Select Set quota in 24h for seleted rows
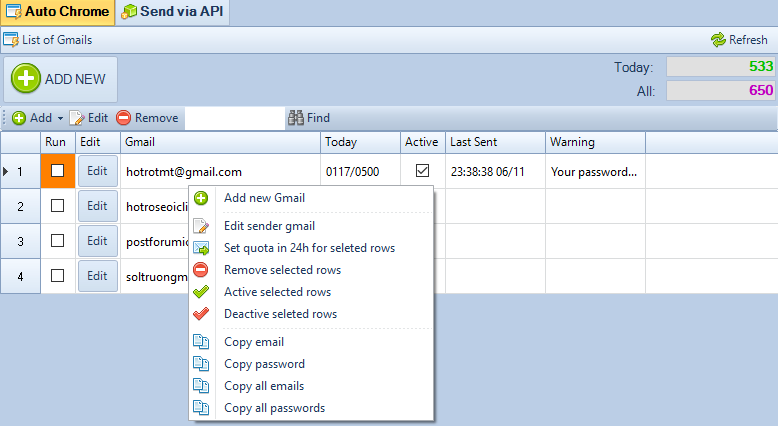Screen dimensions: 778x426 point(312,248)
